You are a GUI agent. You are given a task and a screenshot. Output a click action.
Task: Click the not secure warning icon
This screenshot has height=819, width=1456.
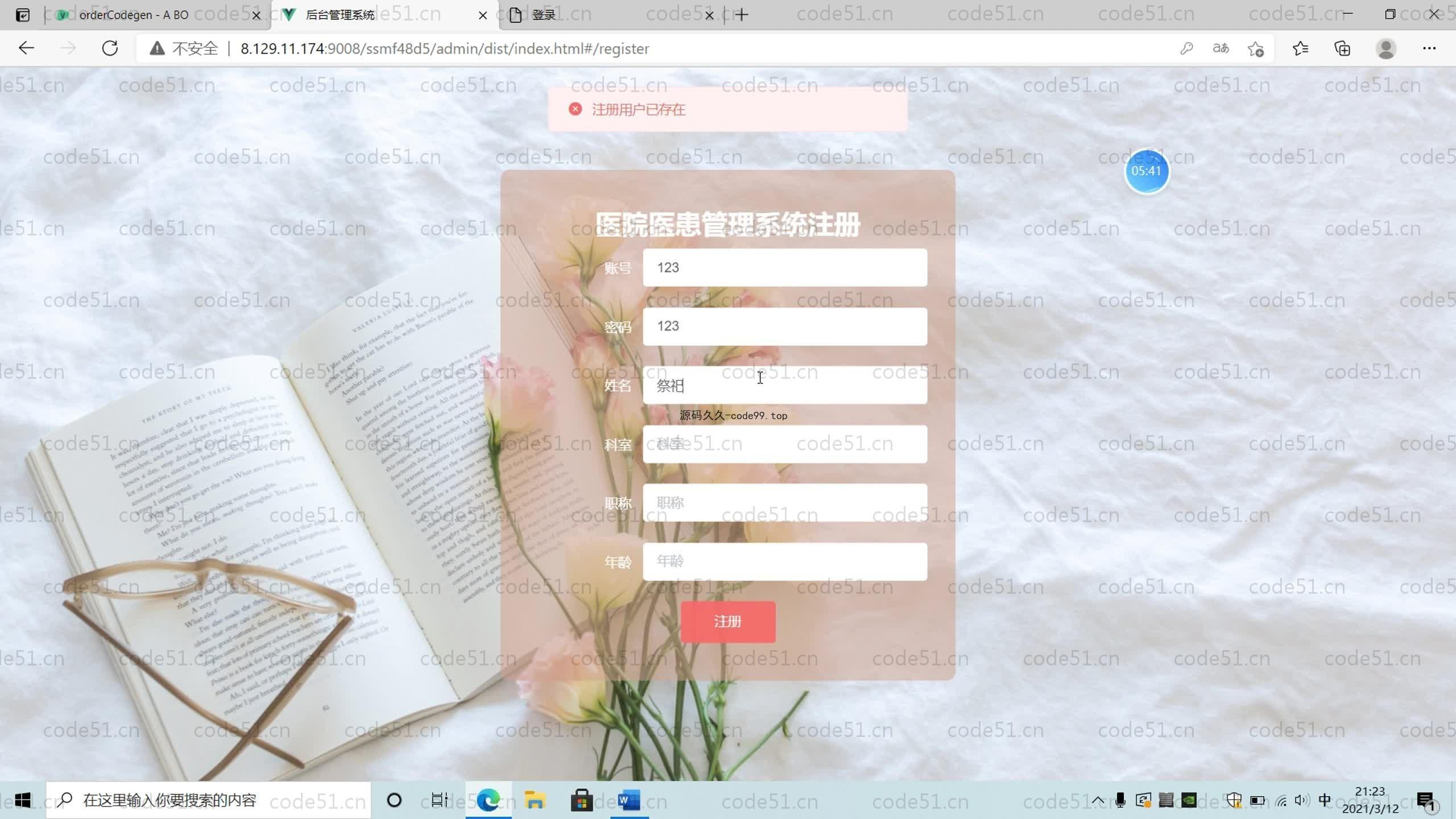click(157, 48)
